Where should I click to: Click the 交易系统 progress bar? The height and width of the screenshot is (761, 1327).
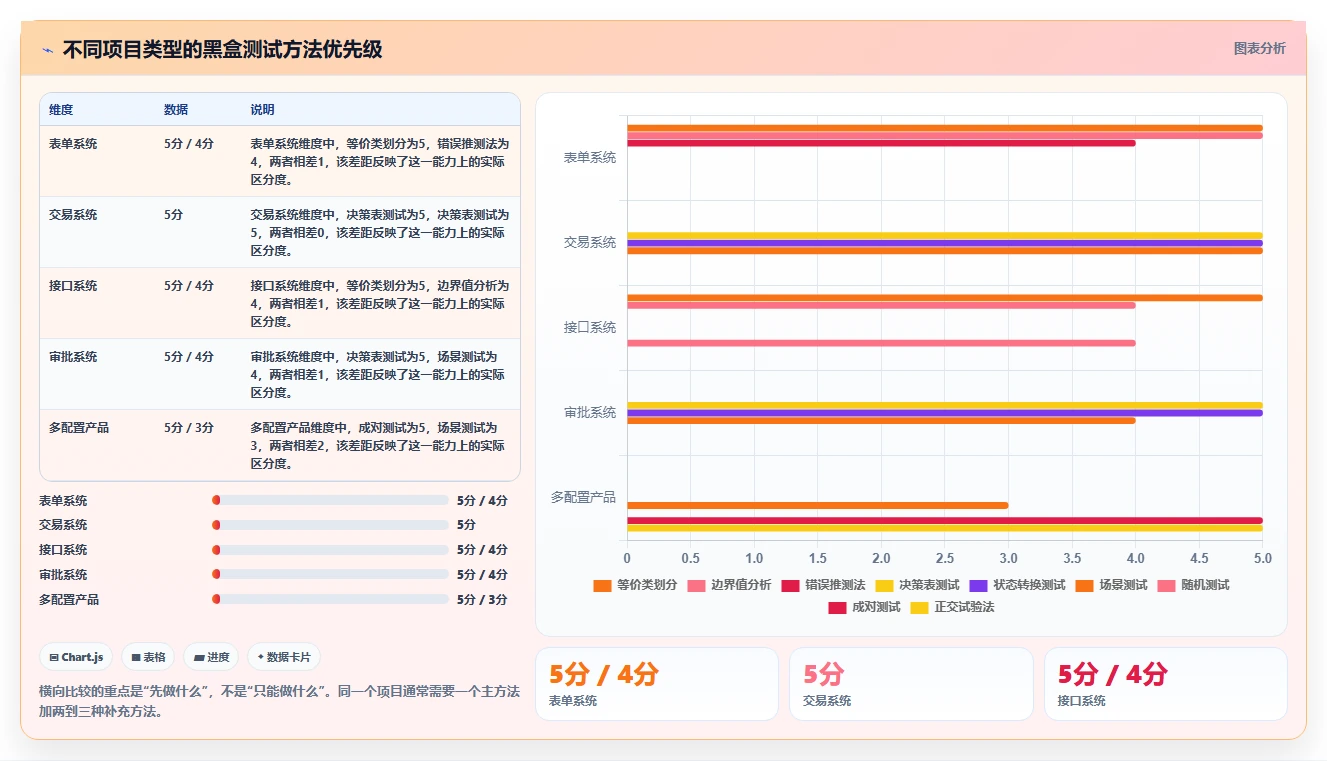(330, 524)
